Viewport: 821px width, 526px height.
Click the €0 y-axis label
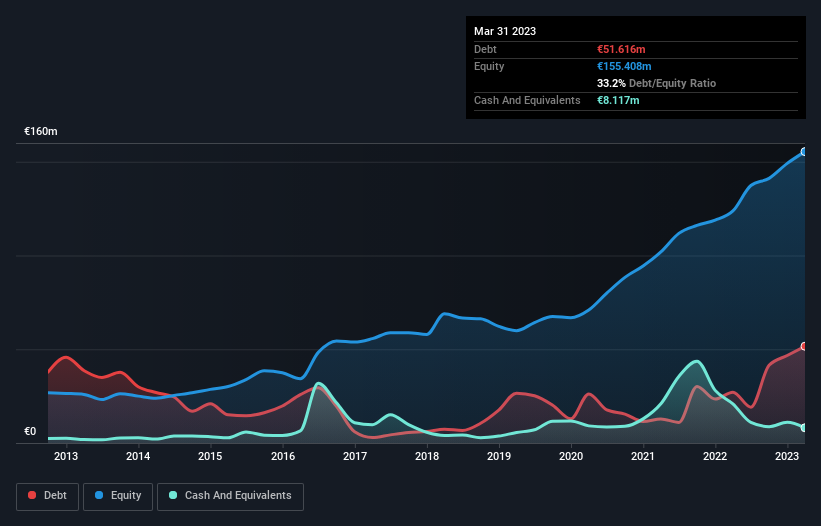(x=30, y=431)
